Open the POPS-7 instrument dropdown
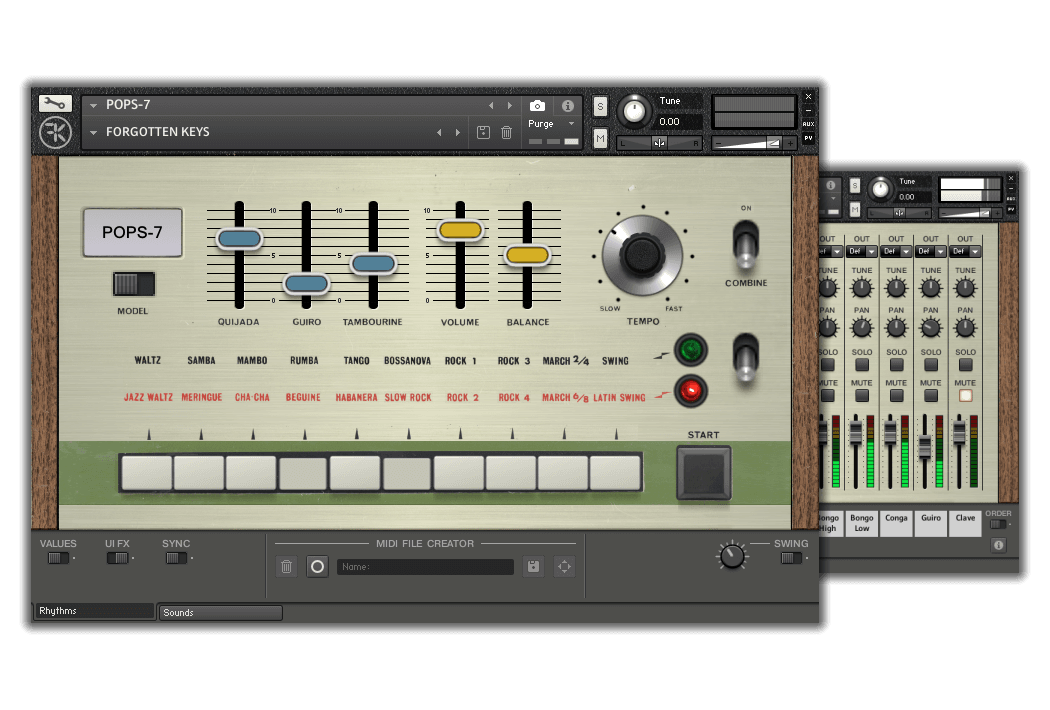Screen dimensions: 1050x710 pos(94,106)
